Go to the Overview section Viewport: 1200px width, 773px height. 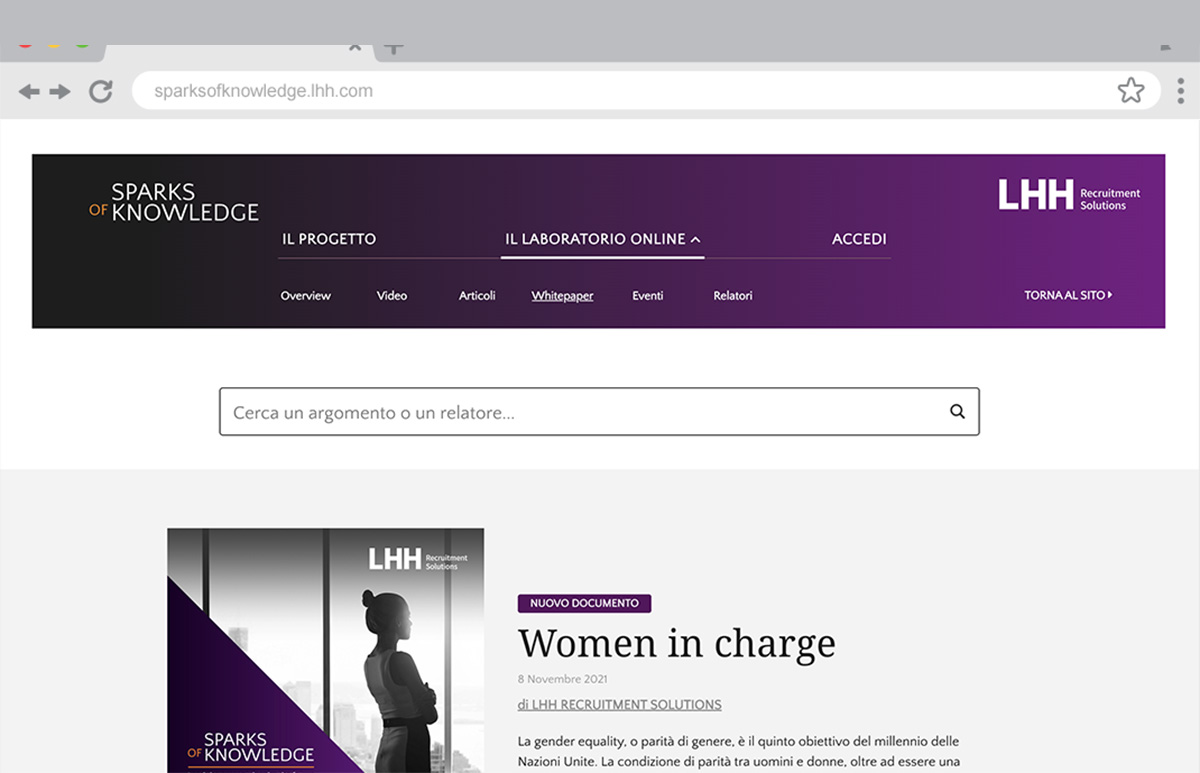[305, 296]
